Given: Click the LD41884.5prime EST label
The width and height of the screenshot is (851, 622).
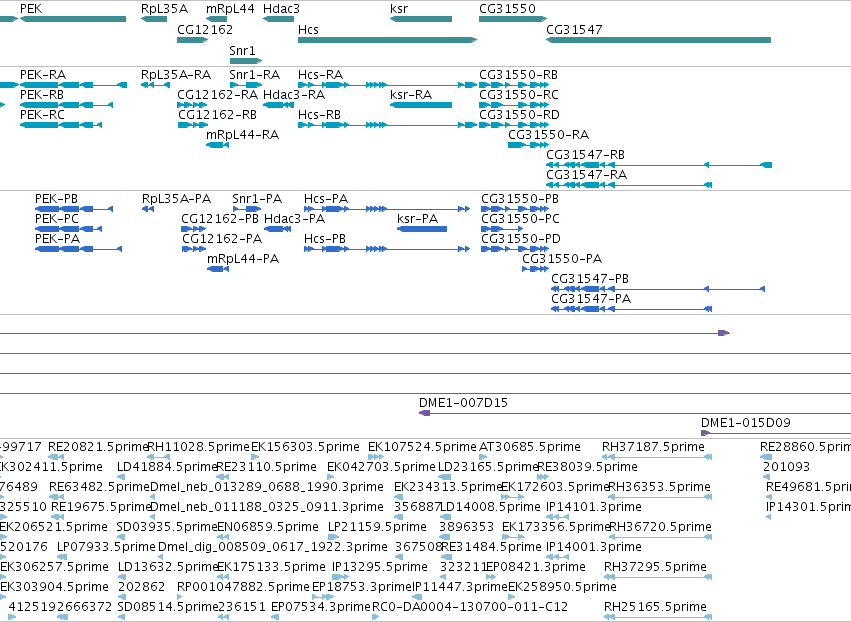Looking at the screenshot, I should 167,467.
